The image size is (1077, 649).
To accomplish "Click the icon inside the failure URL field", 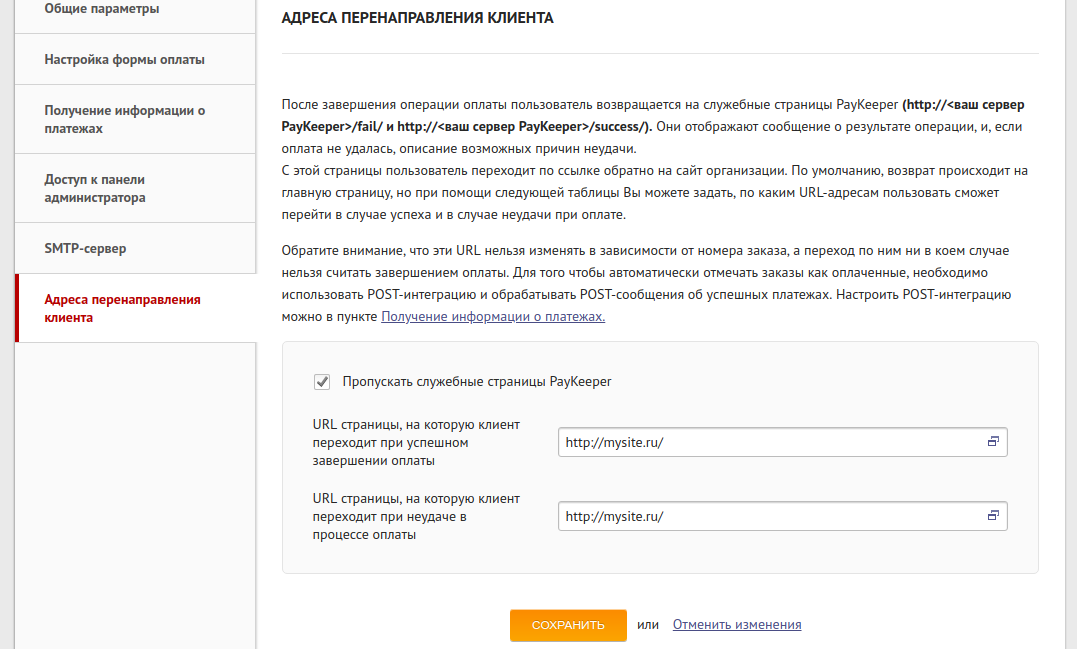I will [993, 516].
